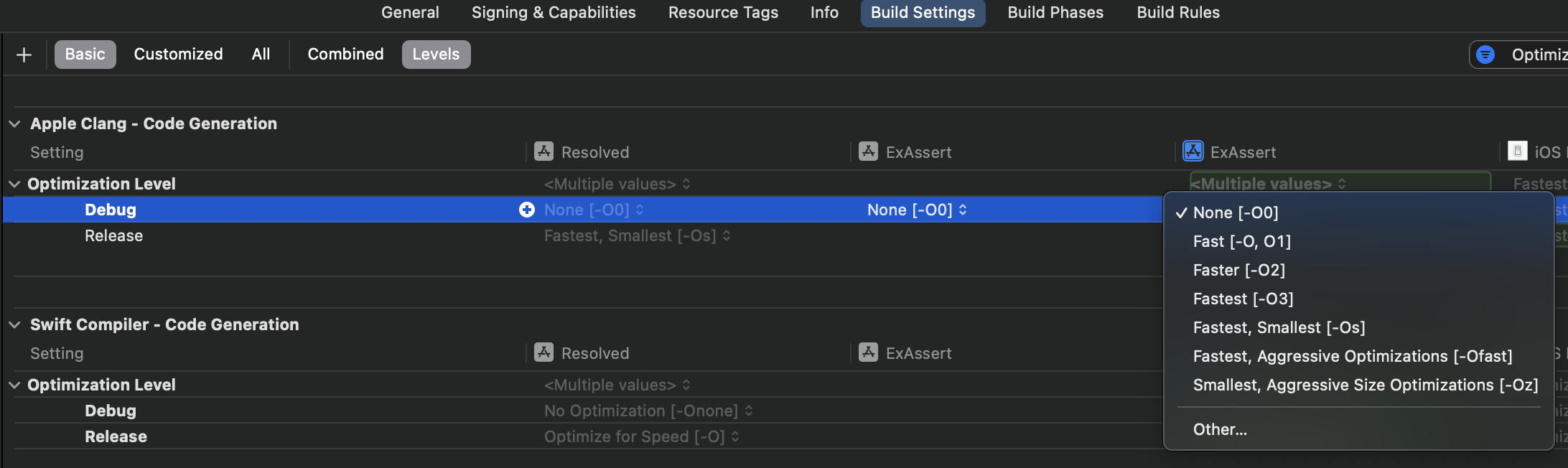This screenshot has height=468, width=1568.
Task: Select Fastest [-O3] from the menu
Action: [x=1243, y=299]
